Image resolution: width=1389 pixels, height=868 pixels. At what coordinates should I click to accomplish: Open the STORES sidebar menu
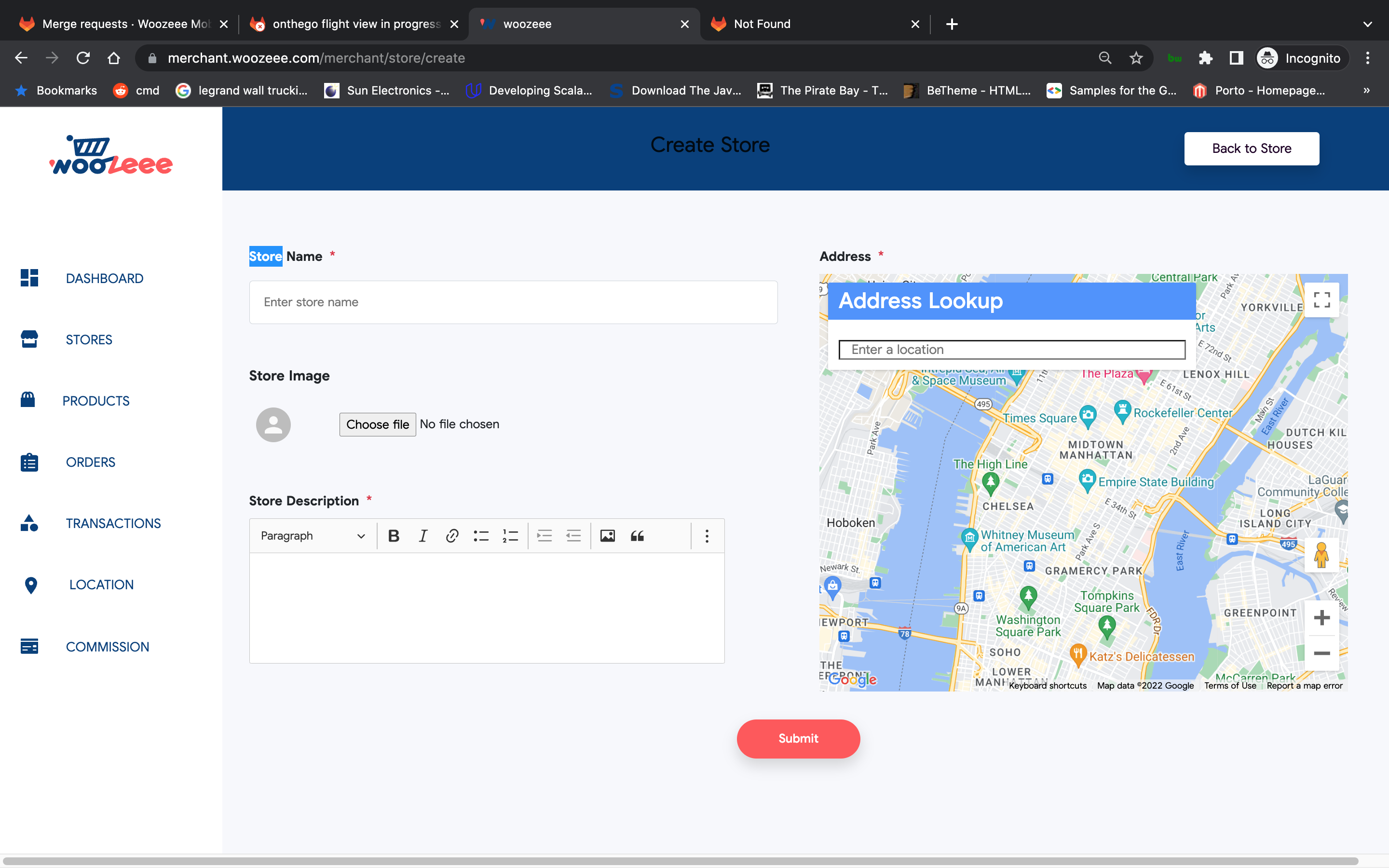point(89,339)
